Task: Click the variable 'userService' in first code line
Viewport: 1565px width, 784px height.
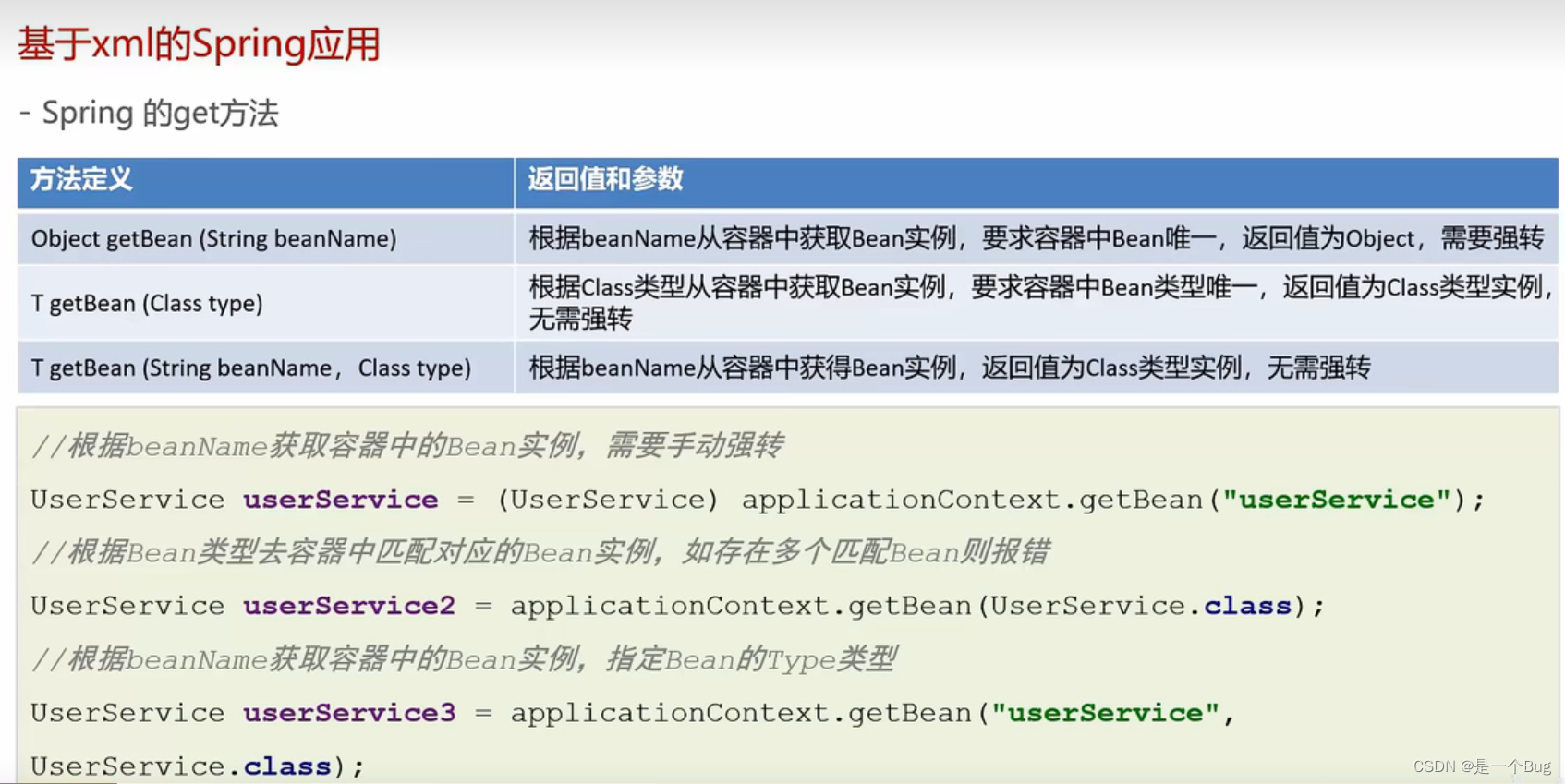Action: click(341, 500)
